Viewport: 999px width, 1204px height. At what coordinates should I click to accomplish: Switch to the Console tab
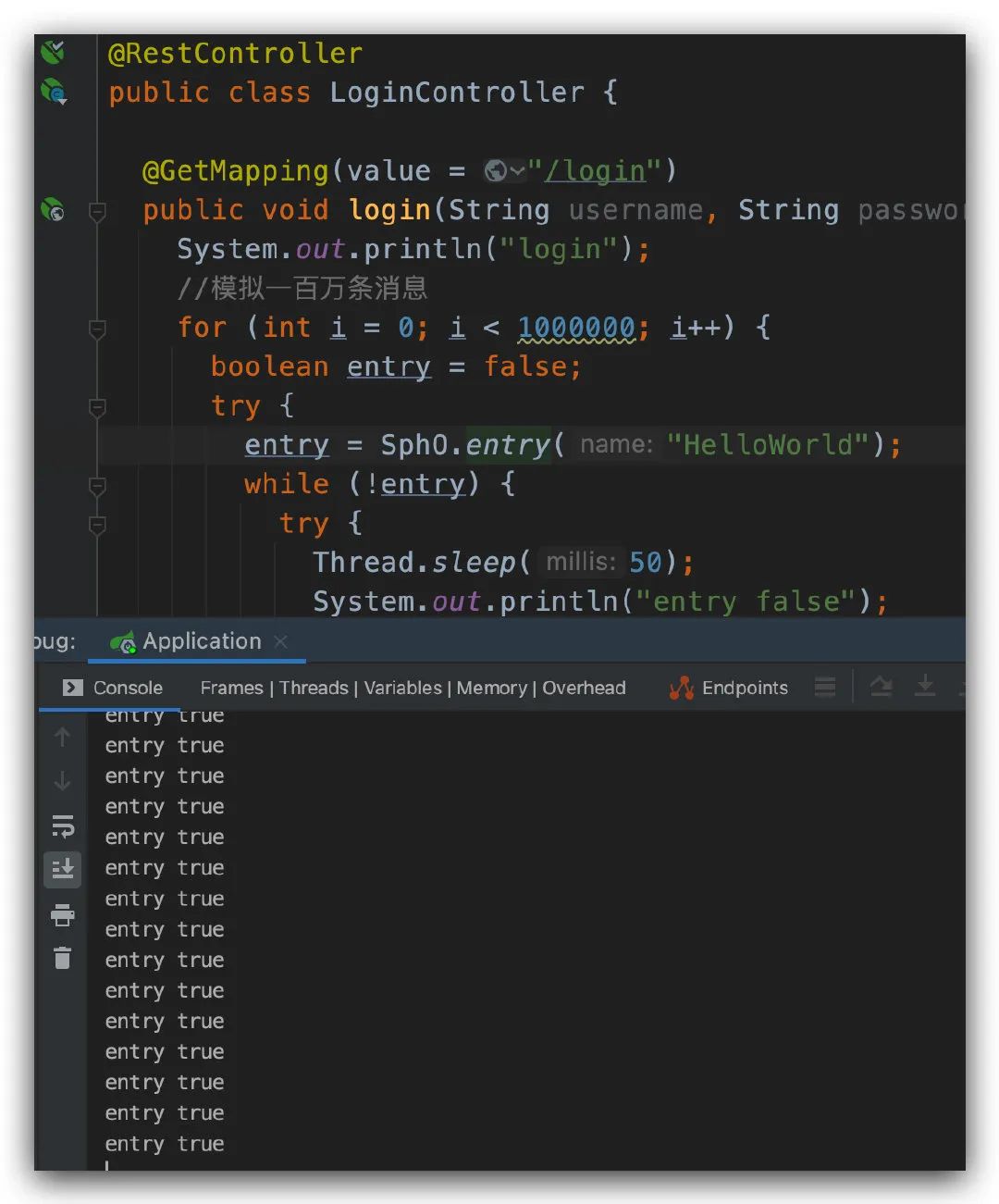113,688
